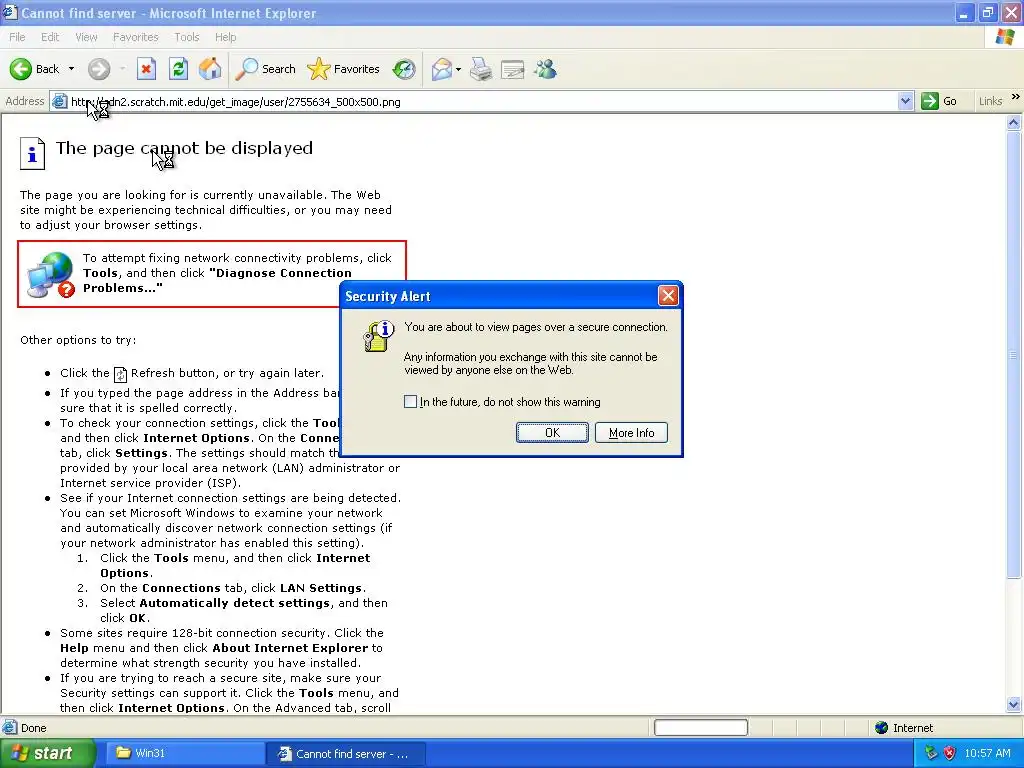1024x768 pixels.
Task: Click the Mail envelope icon
Action: [x=442, y=69]
